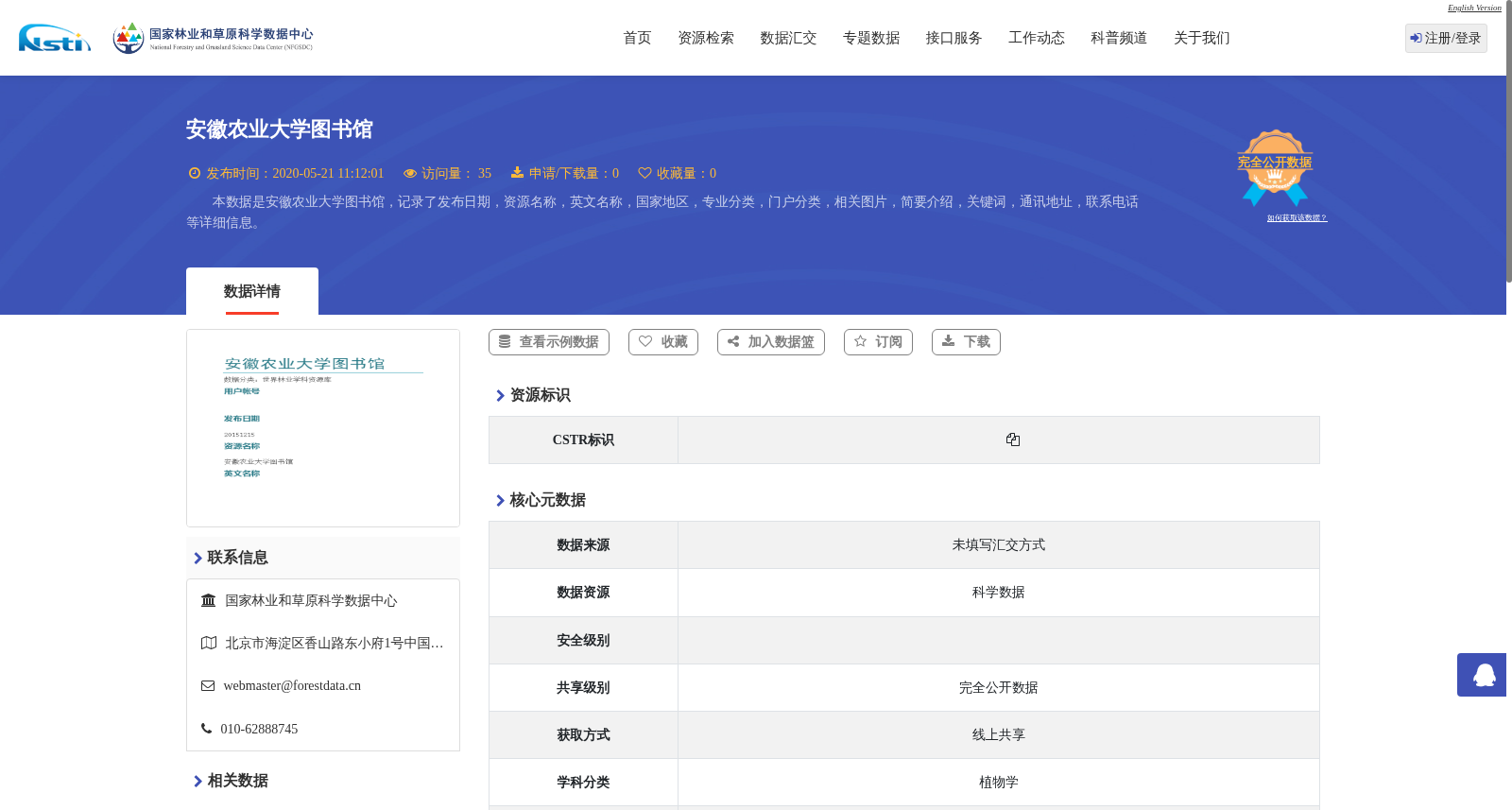Click the 订阅 button
The width and height of the screenshot is (1512, 810).
click(x=878, y=342)
